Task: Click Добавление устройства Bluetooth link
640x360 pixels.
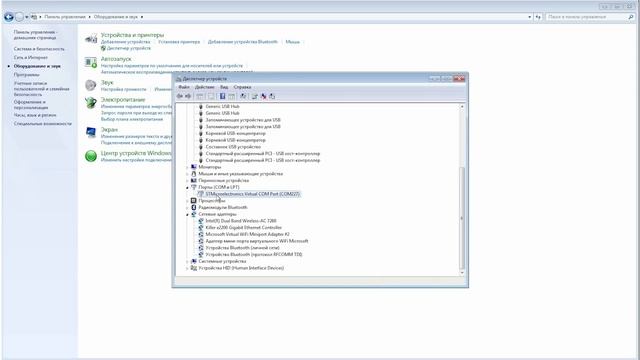Action: tap(242, 42)
